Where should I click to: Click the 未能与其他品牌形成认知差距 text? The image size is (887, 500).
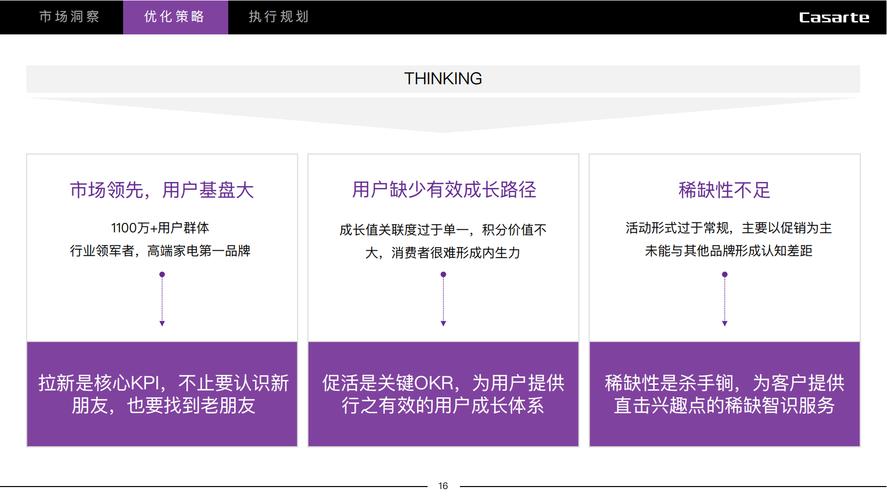click(728, 251)
